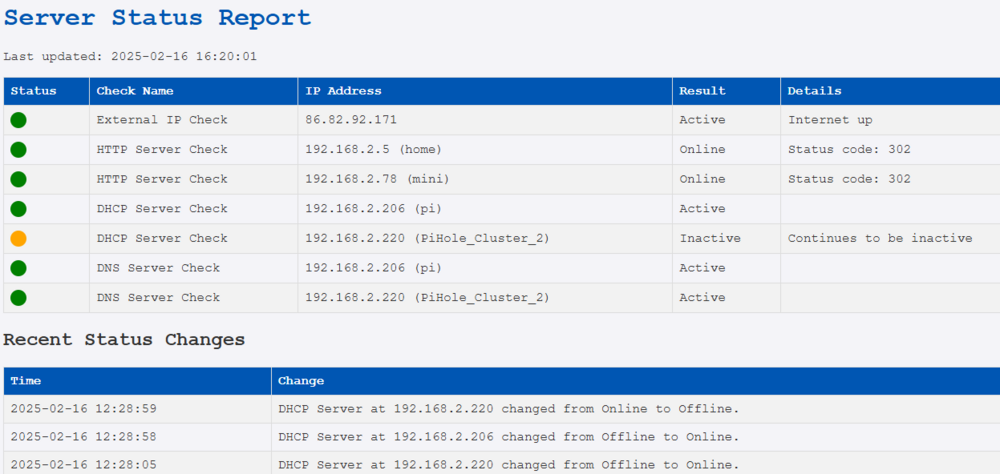Click green status dot for 192.168.2.5 (home)
Viewport: 1000px width, 474px height.
pyautogui.click(x=18, y=150)
